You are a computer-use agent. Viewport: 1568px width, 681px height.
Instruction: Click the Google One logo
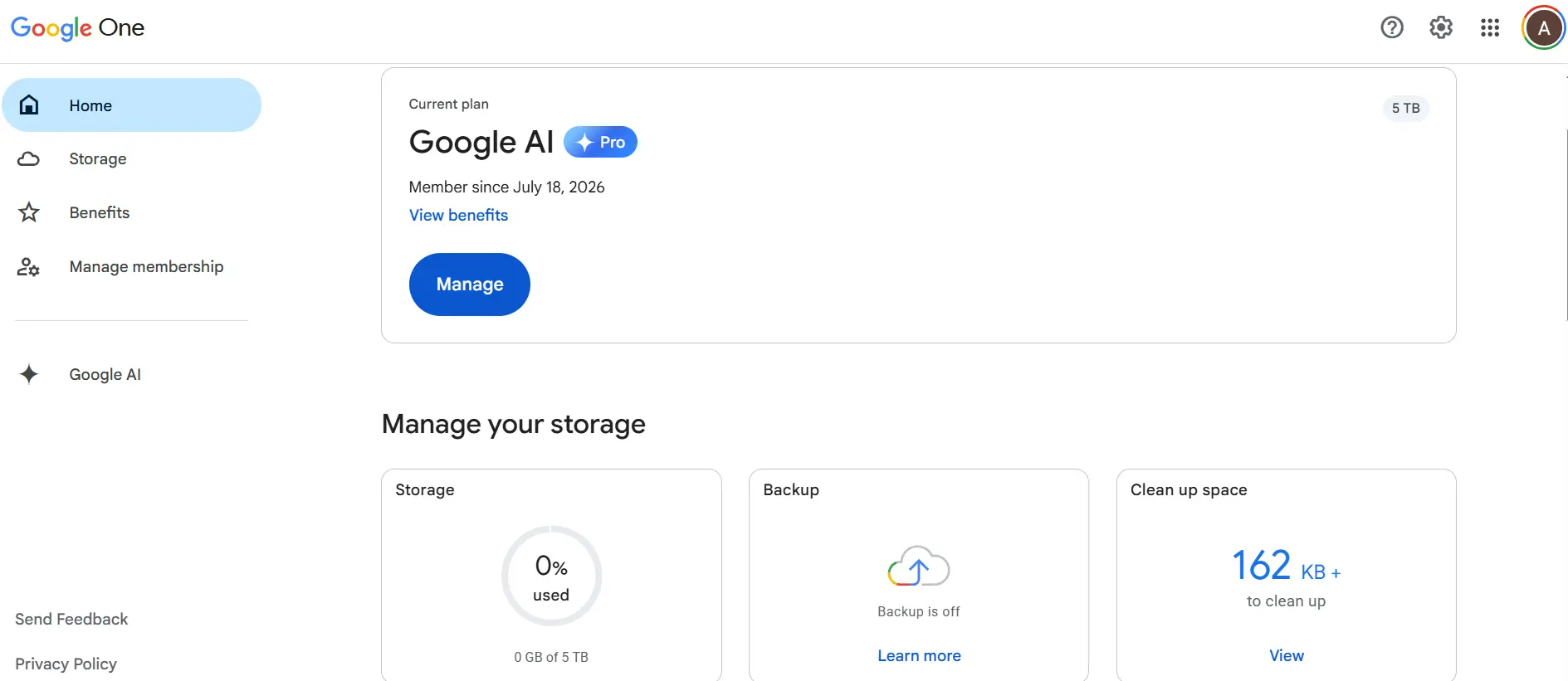(77, 27)
